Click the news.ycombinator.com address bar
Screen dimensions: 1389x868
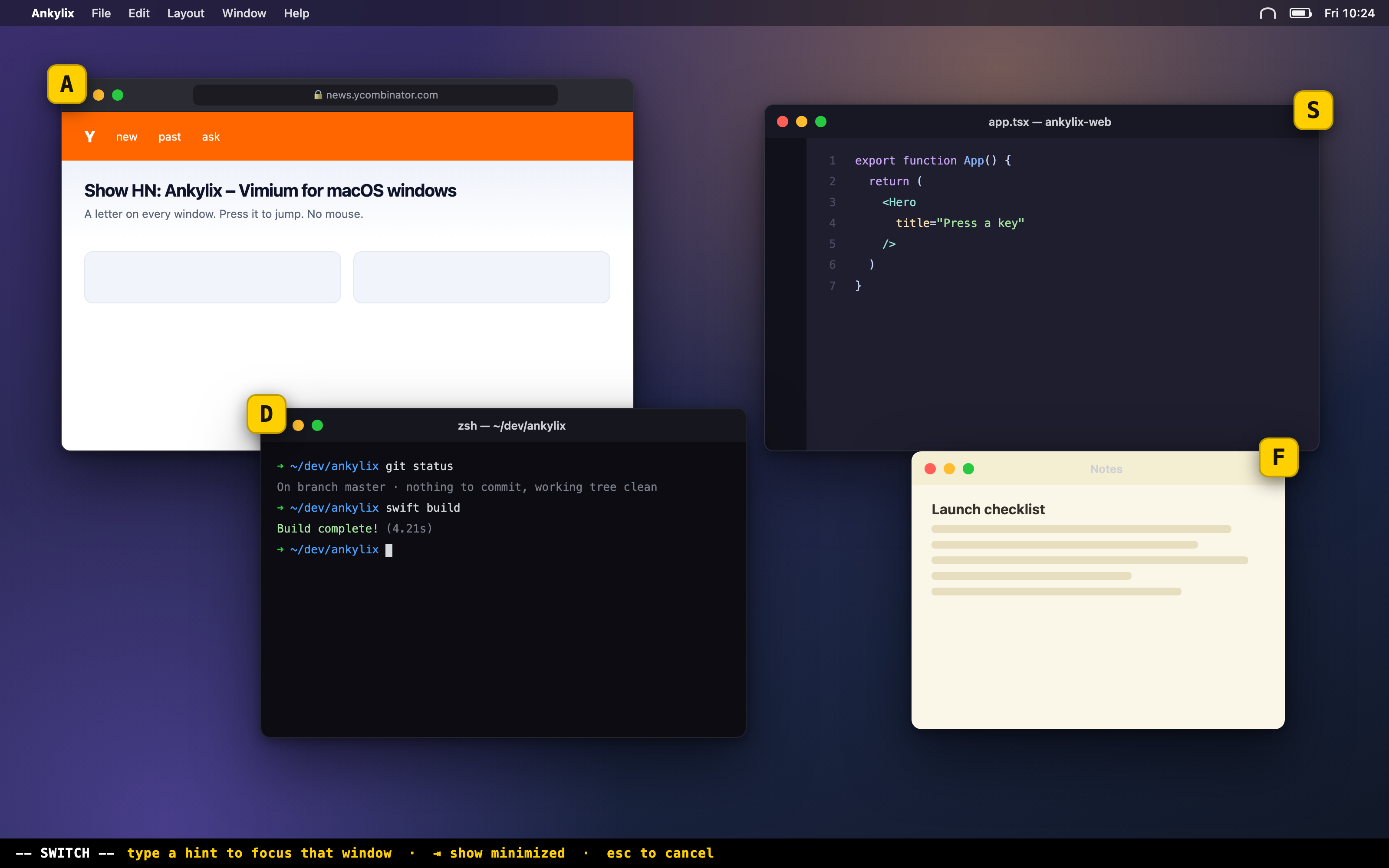coord(375,95)
